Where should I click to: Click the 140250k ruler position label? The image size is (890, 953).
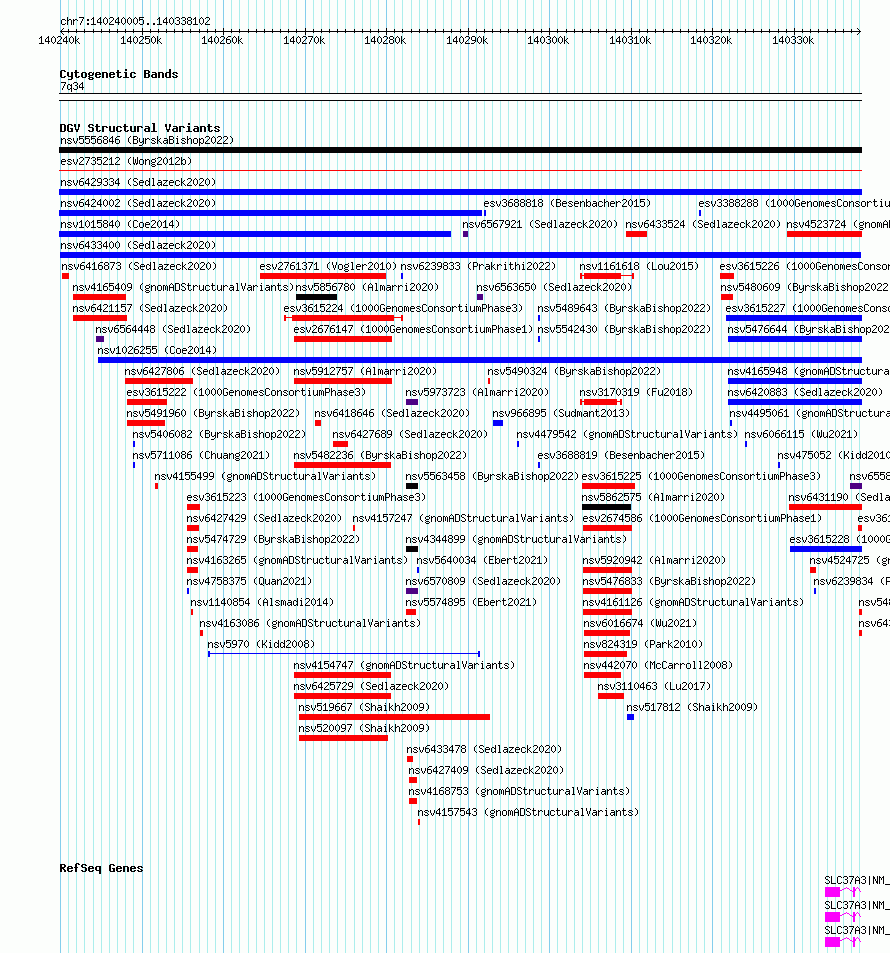pos(141,41)
